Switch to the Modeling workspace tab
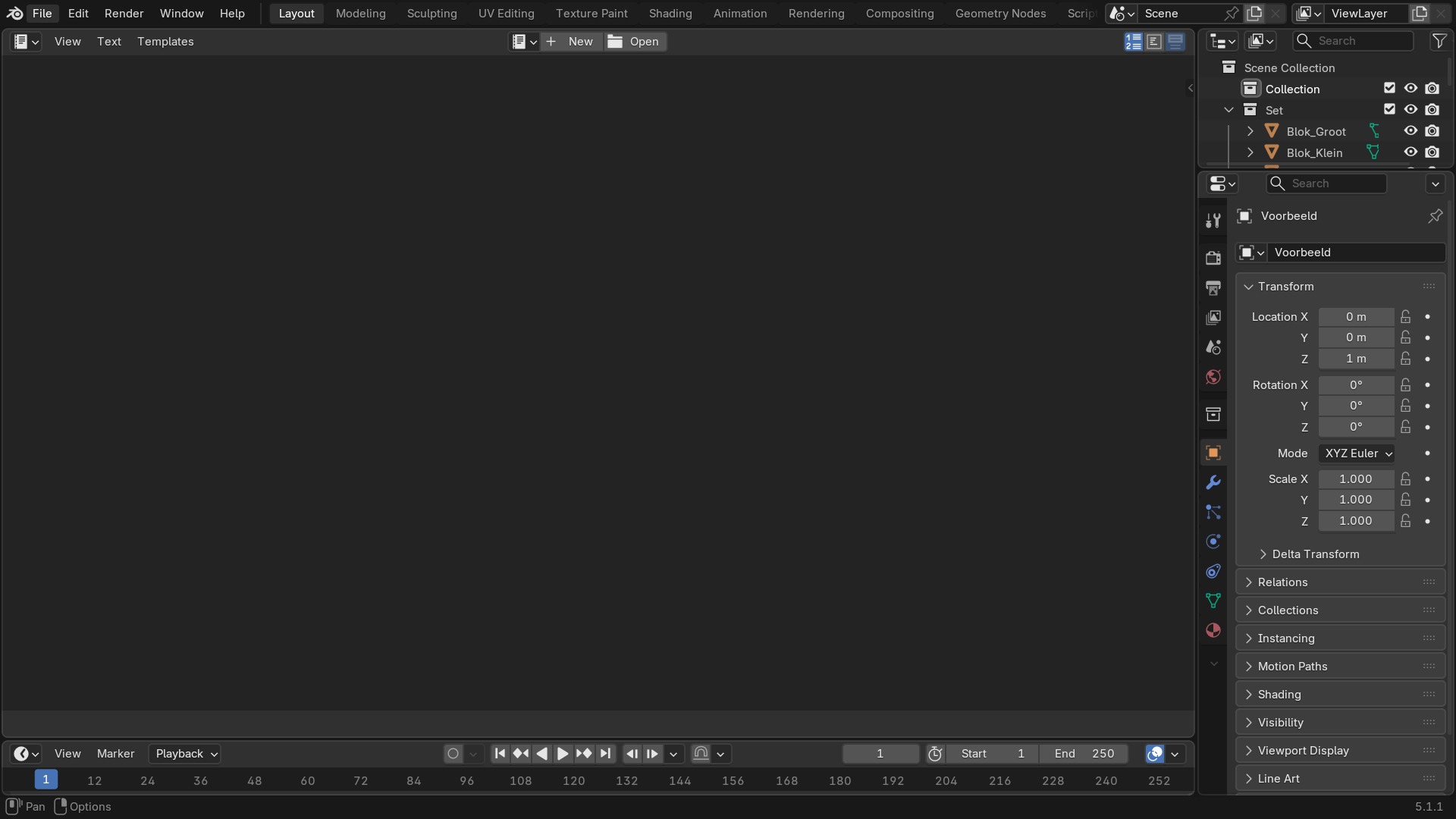This screenshot has width=1456, height=819. tap(361, 14)
